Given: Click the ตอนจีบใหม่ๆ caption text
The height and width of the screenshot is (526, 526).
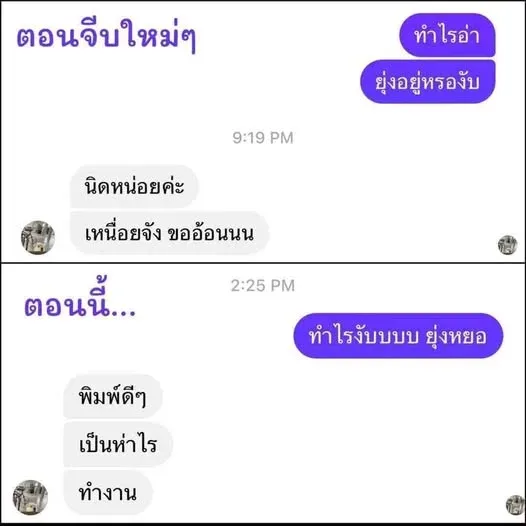Looking at the screenshot, I should coord(106,36).
